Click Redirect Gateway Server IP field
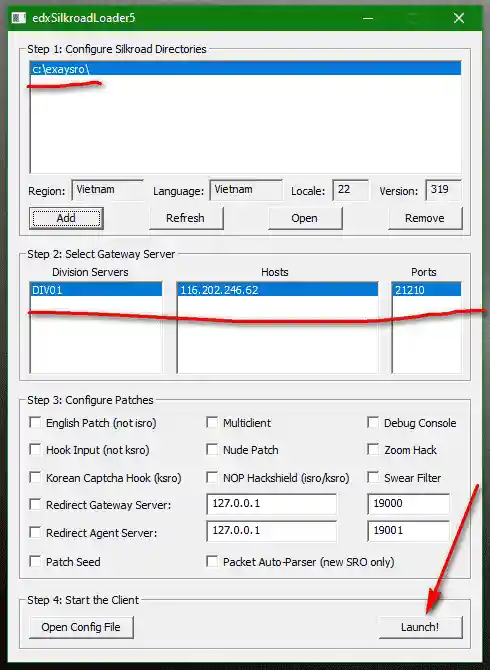490x670 pixels. 271,504
